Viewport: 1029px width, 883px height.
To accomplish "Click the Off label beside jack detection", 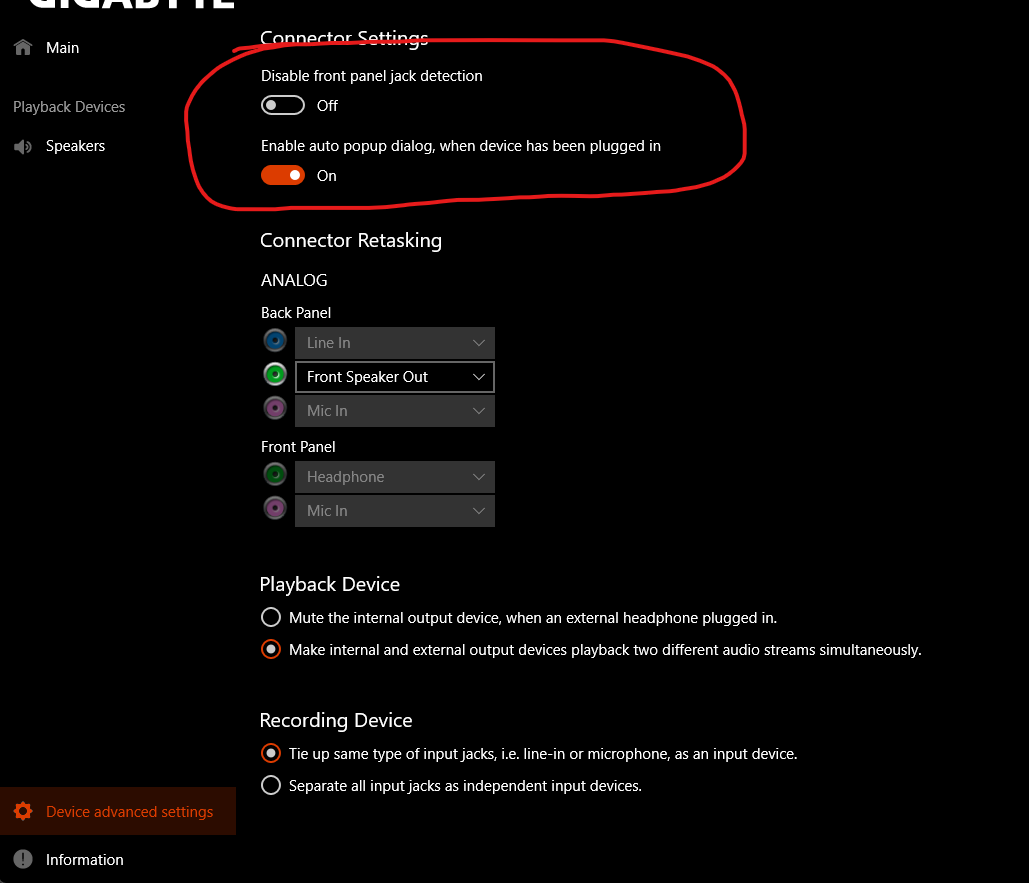I will 327,106.
